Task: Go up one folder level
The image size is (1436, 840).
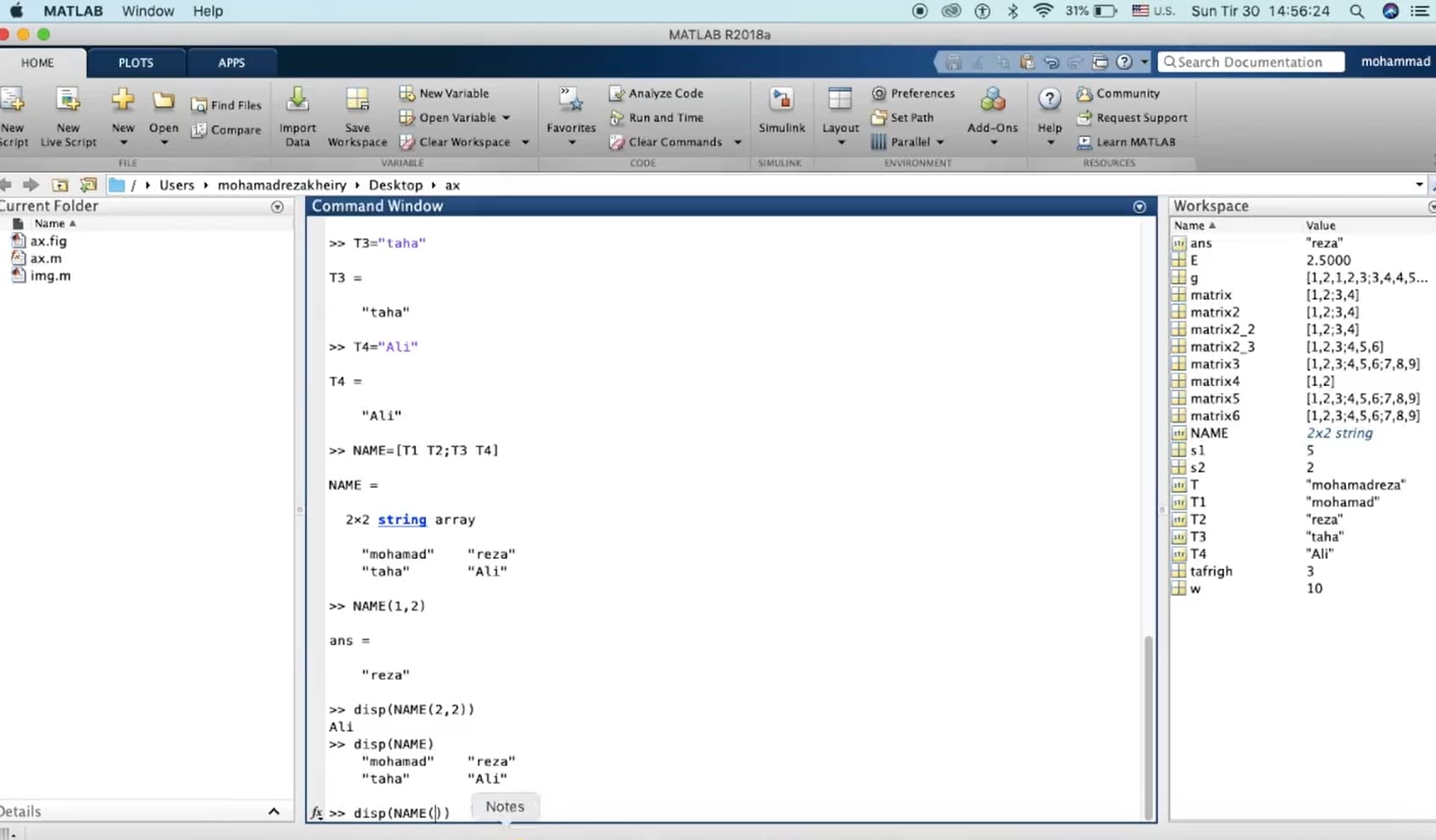Action: tap(60, 185)
